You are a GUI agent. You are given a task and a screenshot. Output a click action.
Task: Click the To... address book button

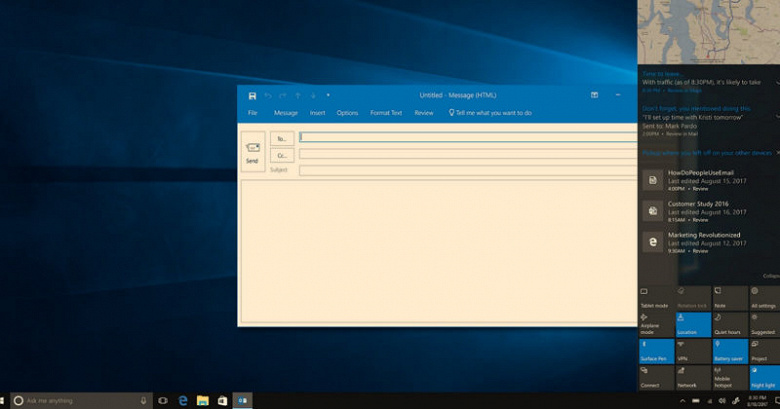point(282,138)
